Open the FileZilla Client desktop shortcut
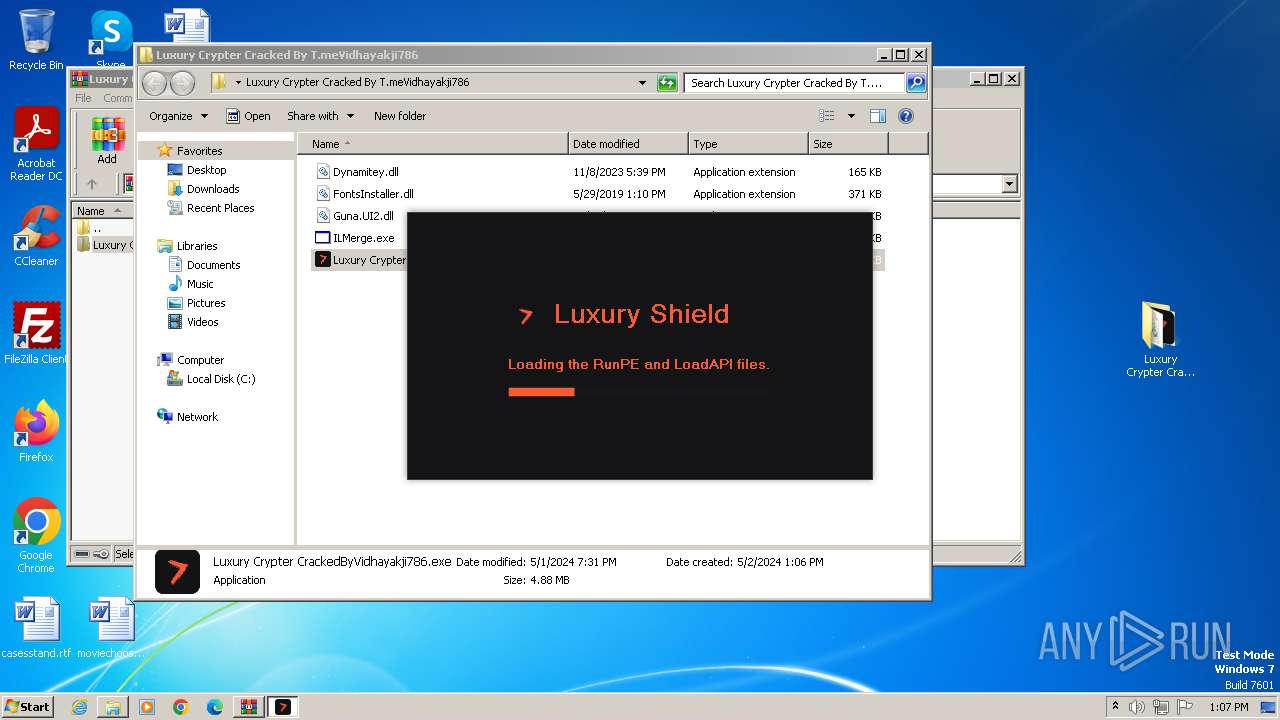 coord(36,334)
